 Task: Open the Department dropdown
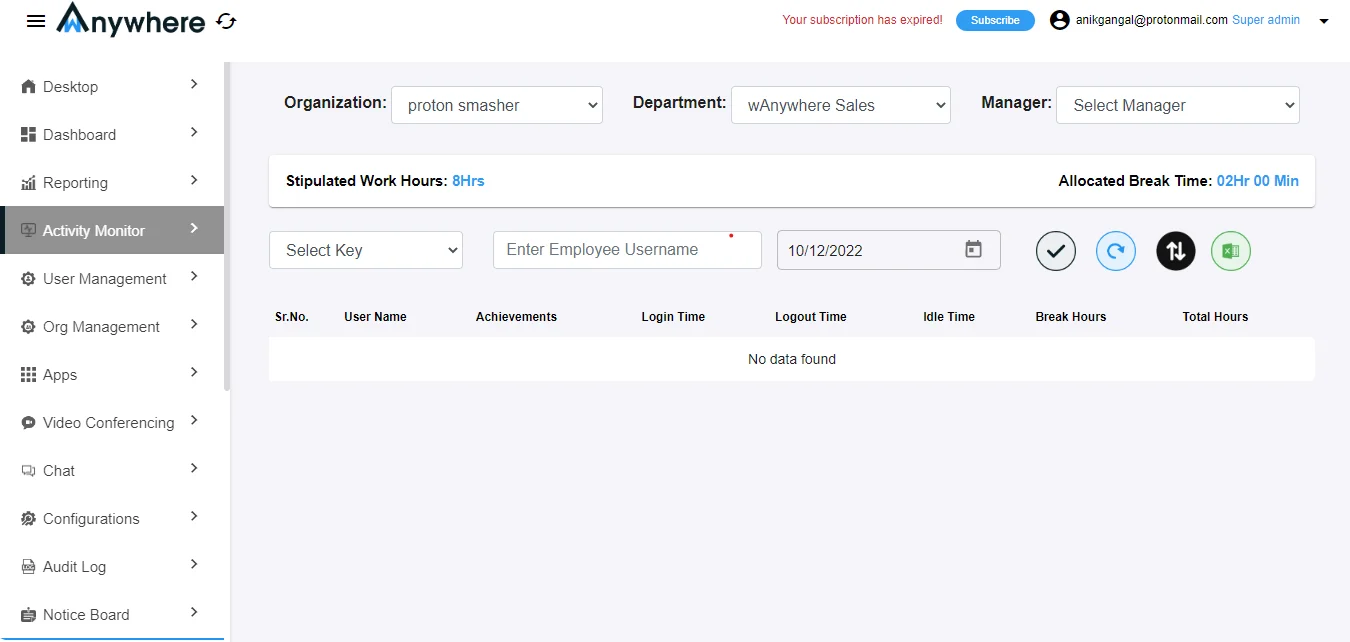click(841, 105)
